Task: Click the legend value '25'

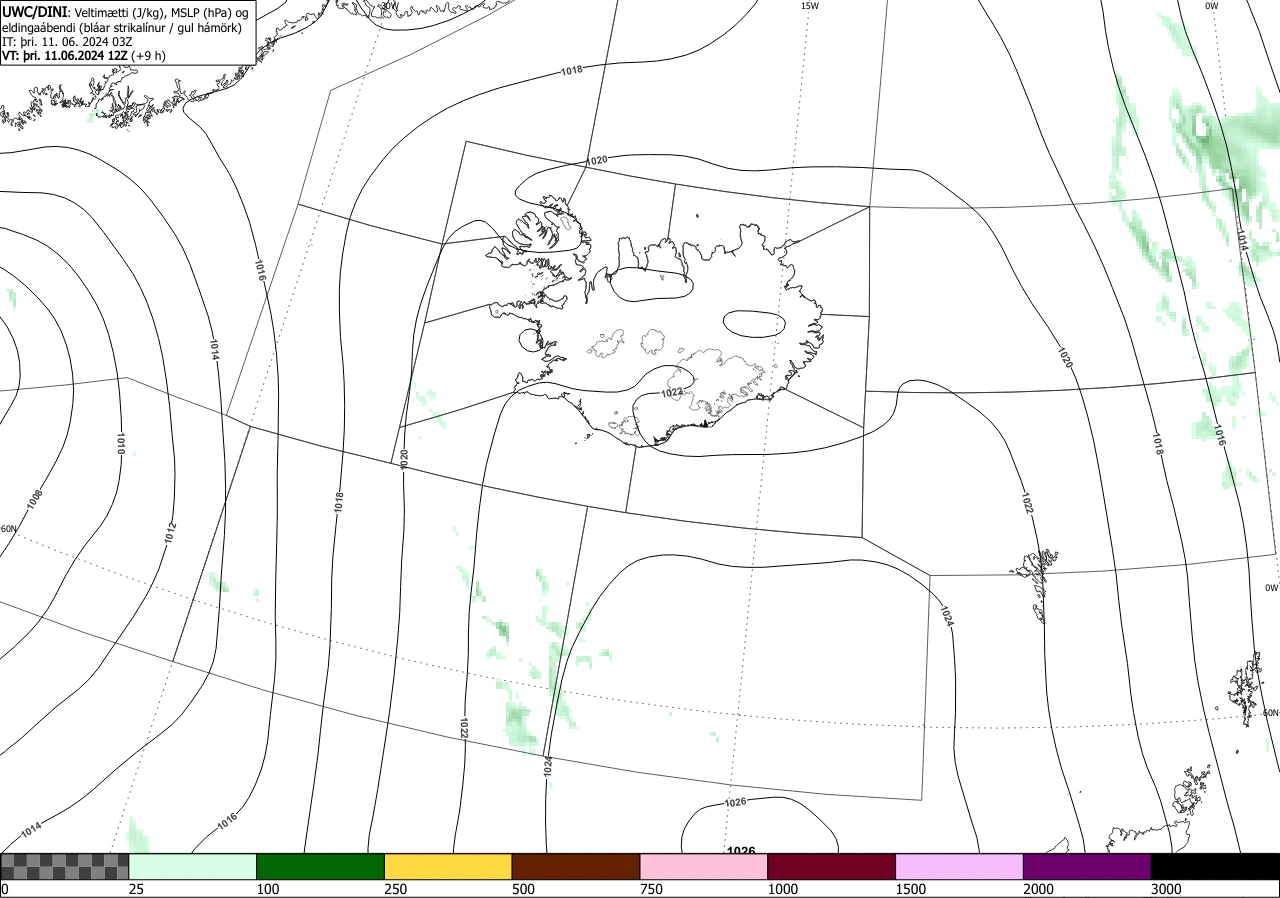Action: coord(136,889)
